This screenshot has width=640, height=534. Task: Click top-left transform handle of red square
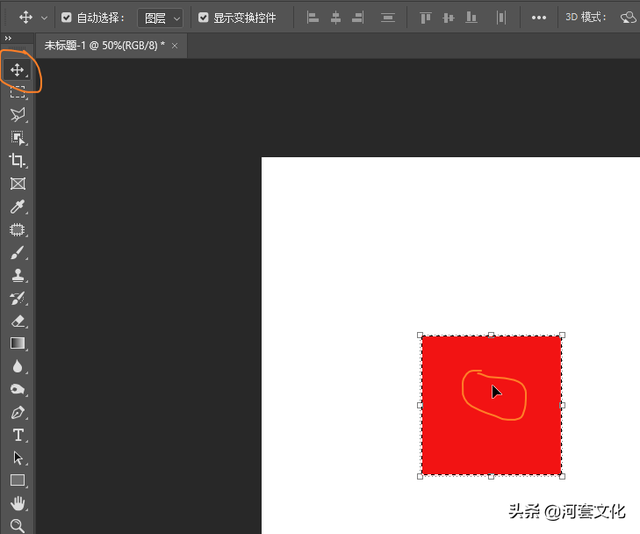click(x=420, y=335)
